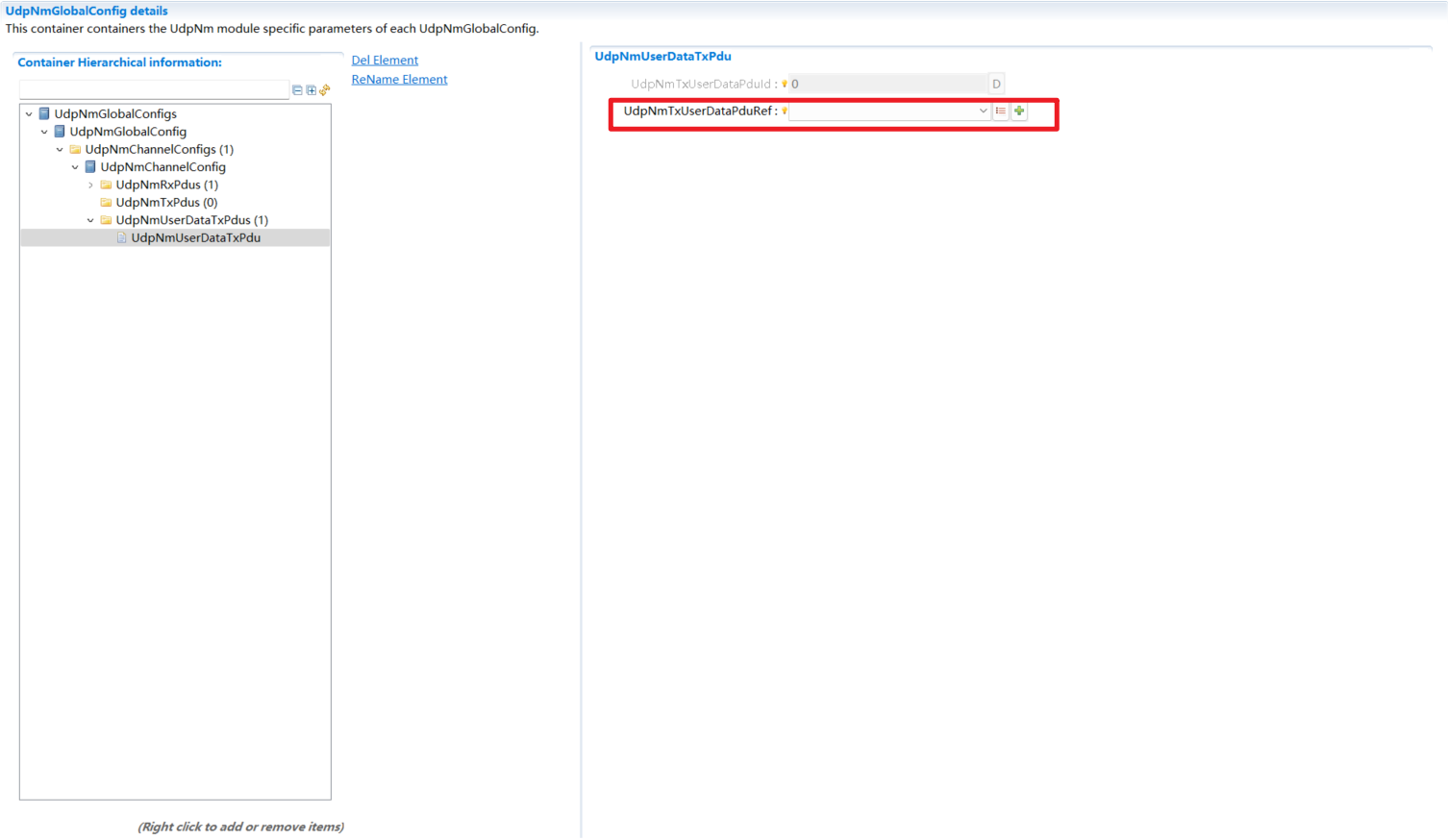This screenshot has width=1448, height=840.
Task: Click the Del Element link
Action: point(385,61)
